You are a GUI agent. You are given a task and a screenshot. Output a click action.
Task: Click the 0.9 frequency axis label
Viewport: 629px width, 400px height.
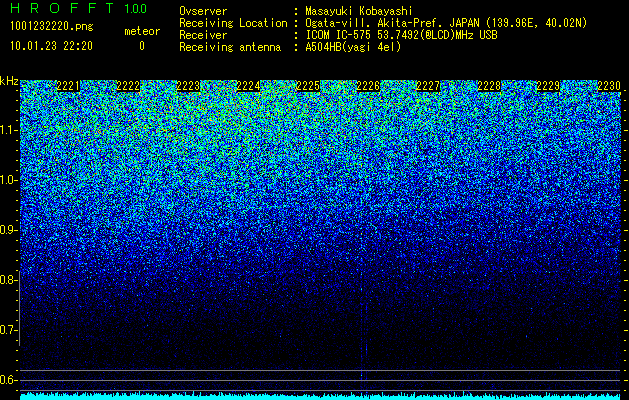[8, 230]
